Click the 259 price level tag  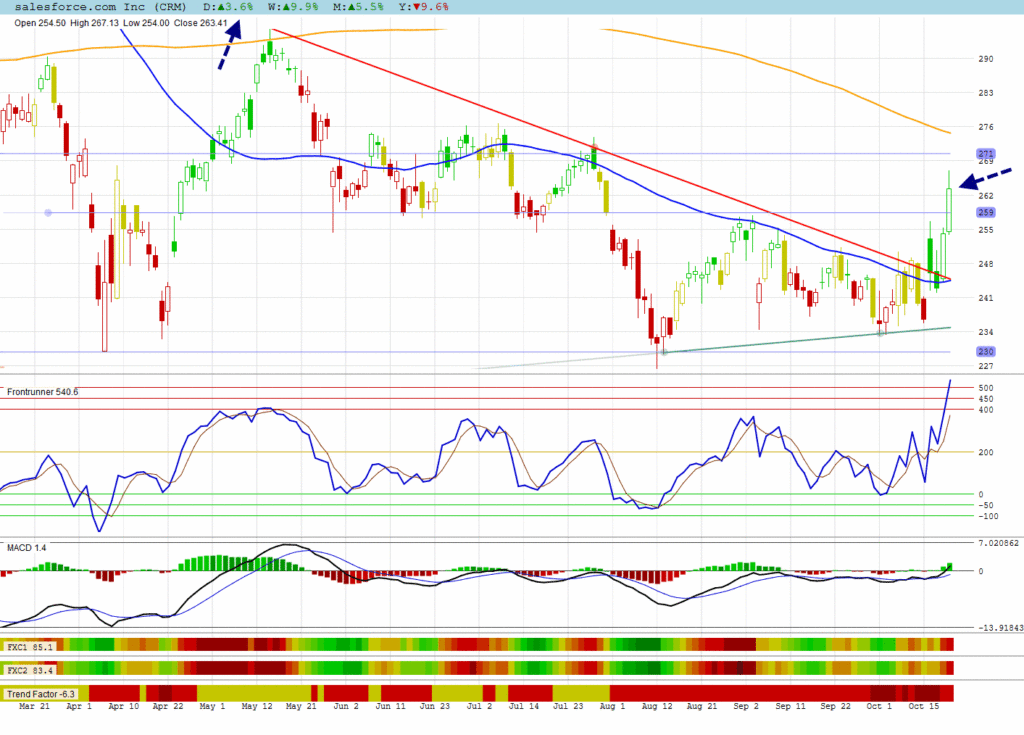[985, 212]
